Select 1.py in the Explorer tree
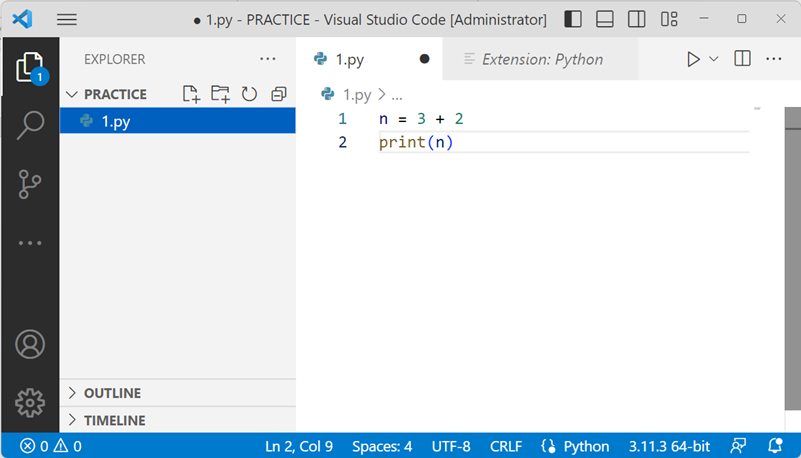The height and width of the screenshot is (458, 801). [178, 121]
